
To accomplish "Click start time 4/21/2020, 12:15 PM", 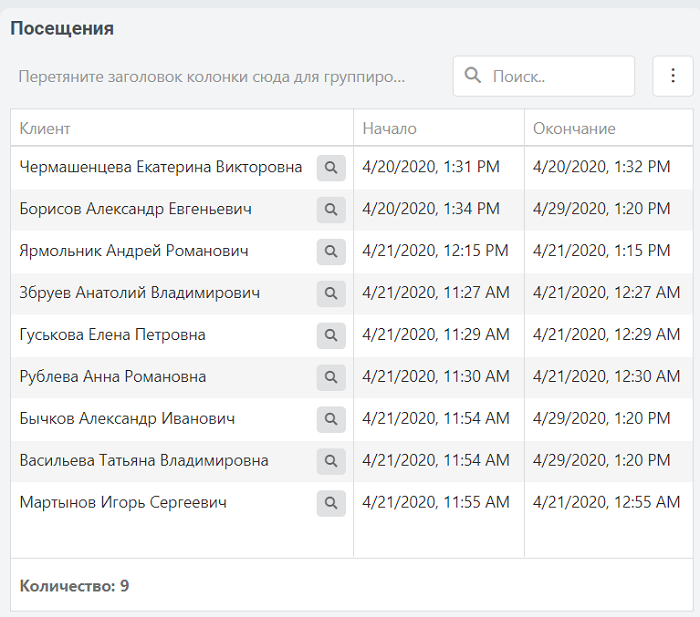I will point(435,251).
